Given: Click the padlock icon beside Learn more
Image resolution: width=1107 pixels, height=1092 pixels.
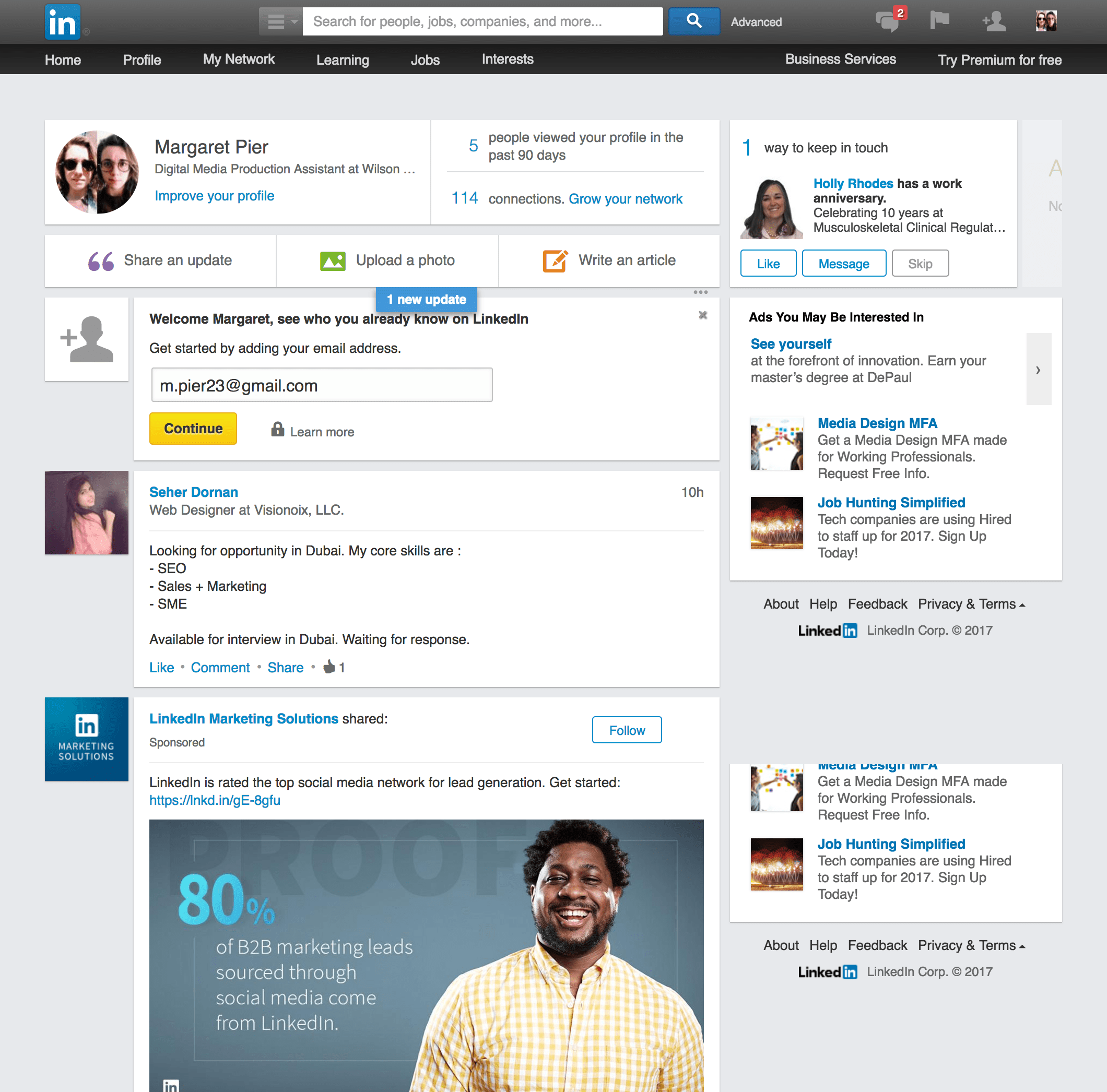Looking at the screenshot, I should (x=278, y=429).
